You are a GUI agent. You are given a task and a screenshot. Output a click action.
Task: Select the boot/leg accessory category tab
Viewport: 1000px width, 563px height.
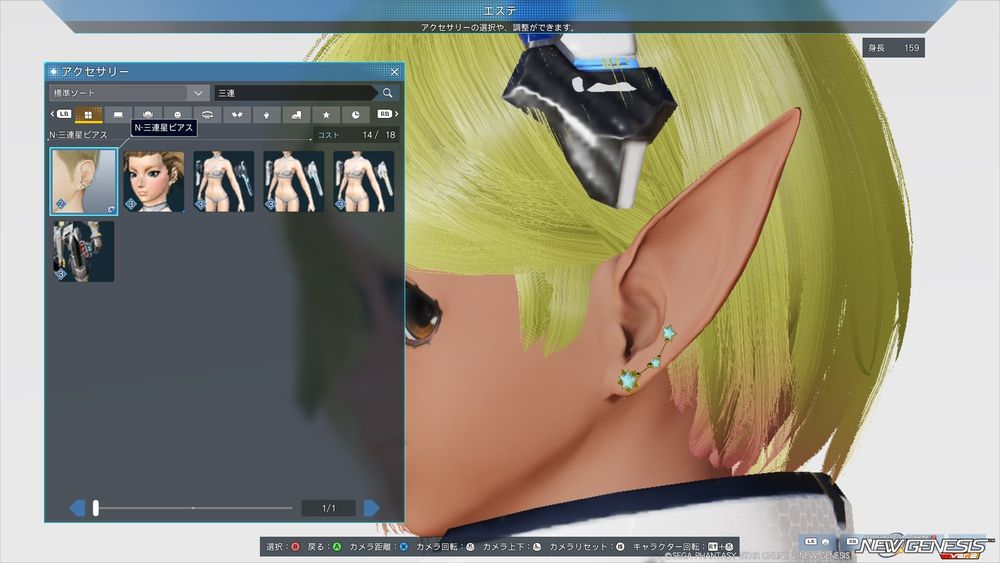tap(296, 115)
